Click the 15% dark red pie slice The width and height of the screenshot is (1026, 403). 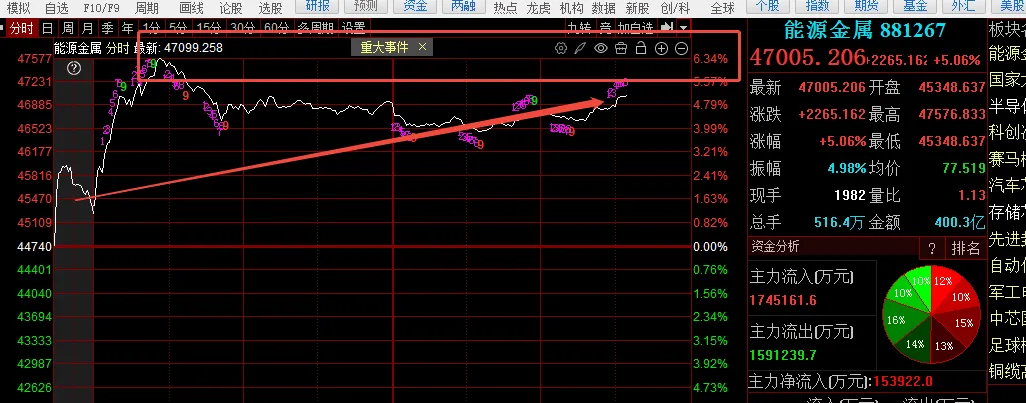point(961,322)
